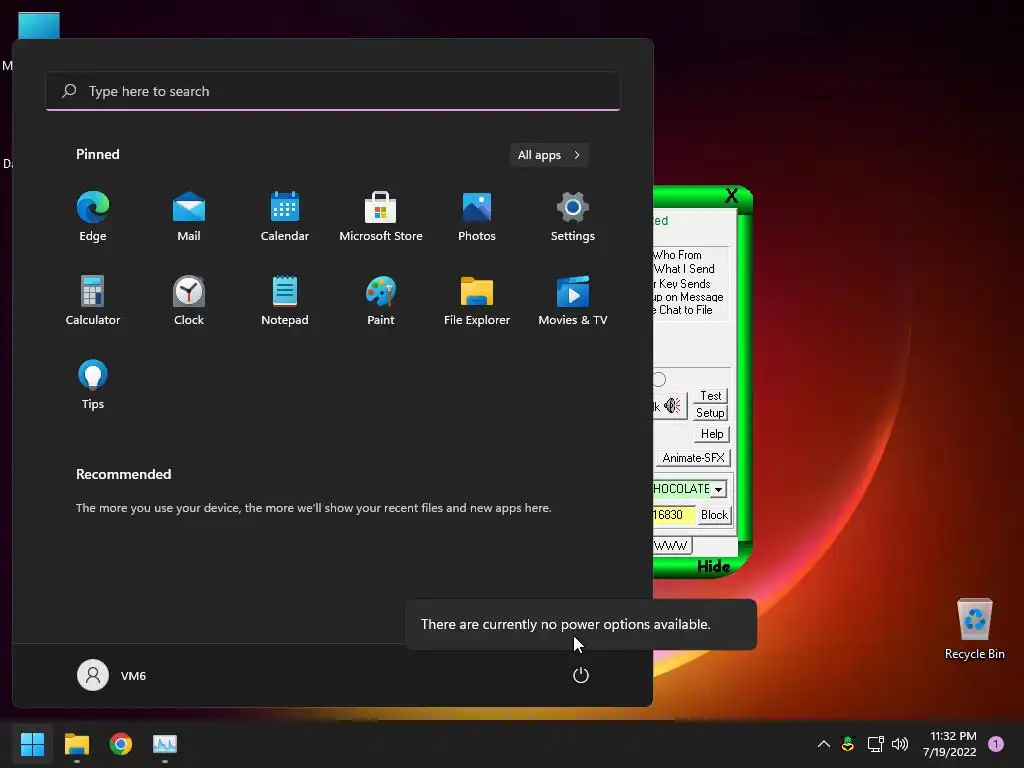Viewport: 1024px width, 768px height.
Task: Select the 'Chat to File' list entry
Action: pos(683,310)
